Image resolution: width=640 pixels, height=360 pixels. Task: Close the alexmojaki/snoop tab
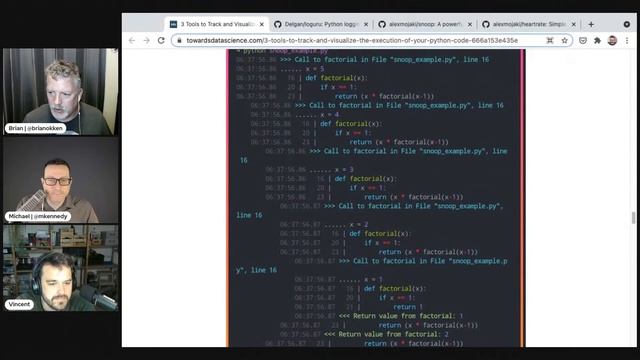(x=470, y=24)
